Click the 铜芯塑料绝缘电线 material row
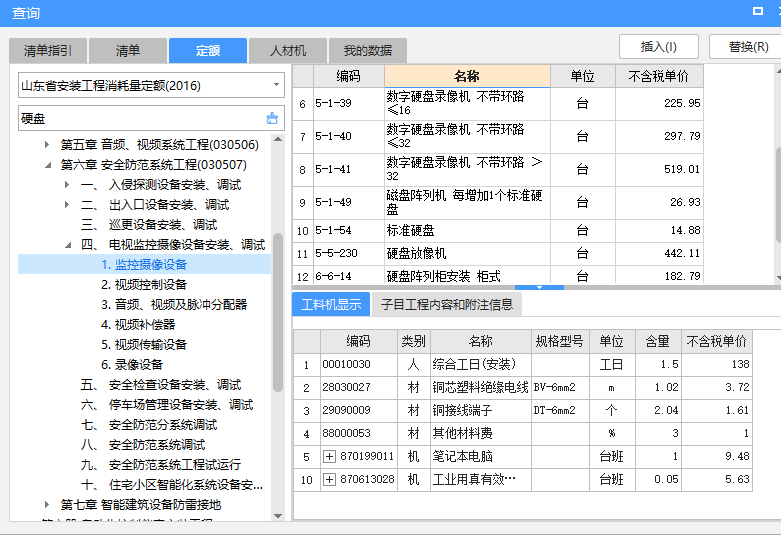The width and height of the screenshot is (781, 535). click(522, 387)
